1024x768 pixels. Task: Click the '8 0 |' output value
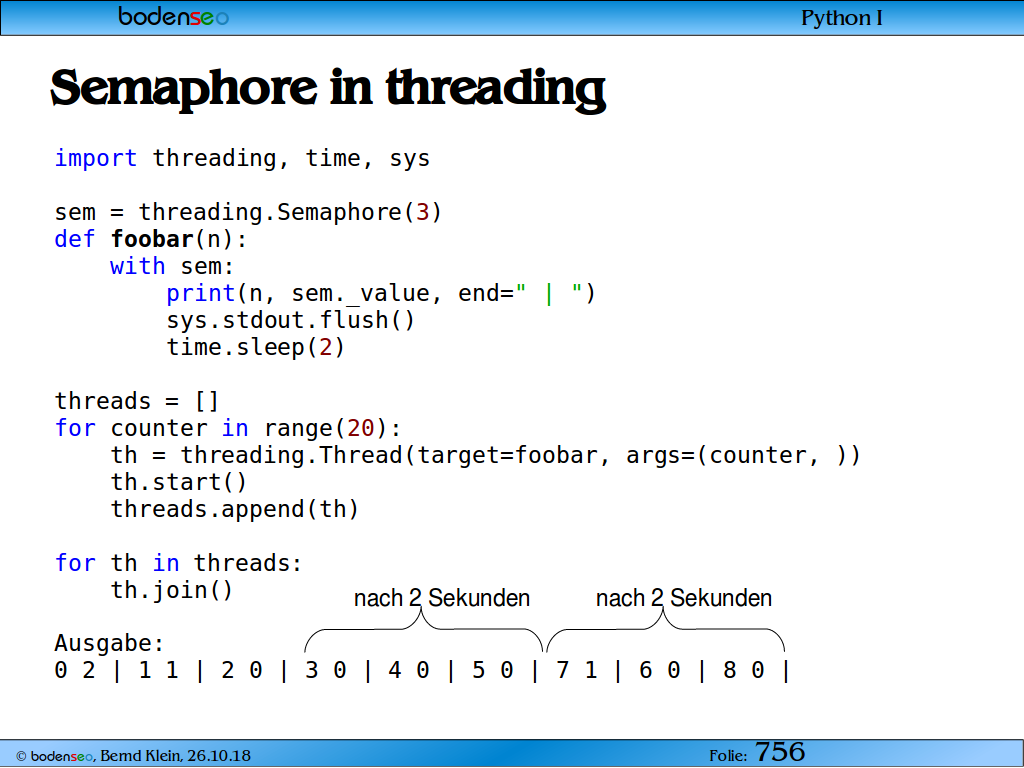756,671
